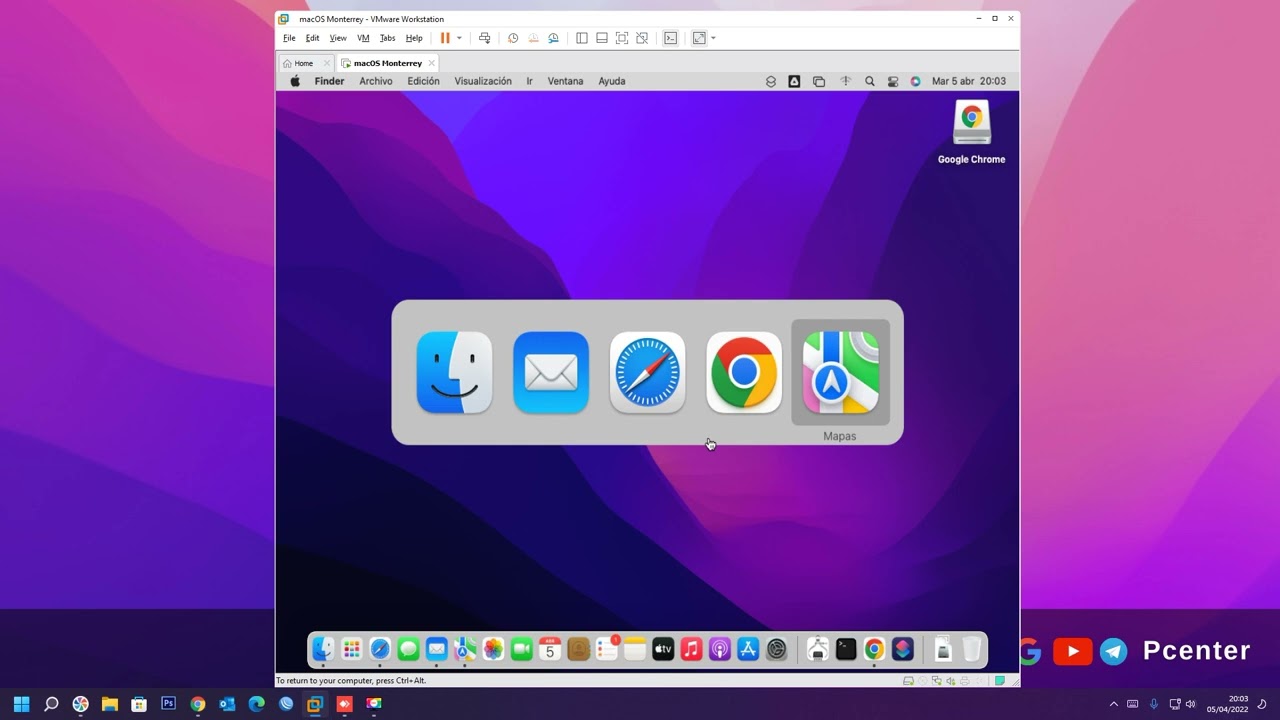Open VMware Tabs menu
Image resolution: width=1280 pixels, height=720 pixels.
tap(387, 38)
